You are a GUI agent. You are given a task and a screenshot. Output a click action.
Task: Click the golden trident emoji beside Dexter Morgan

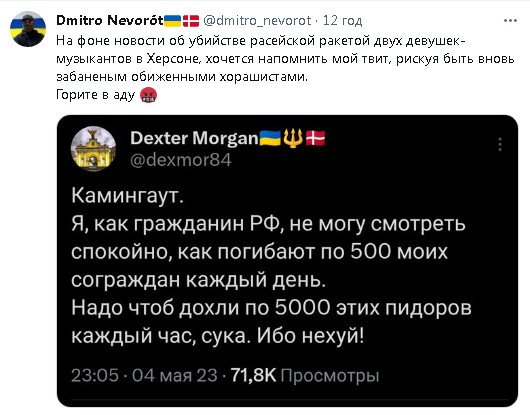click(293, 139)
